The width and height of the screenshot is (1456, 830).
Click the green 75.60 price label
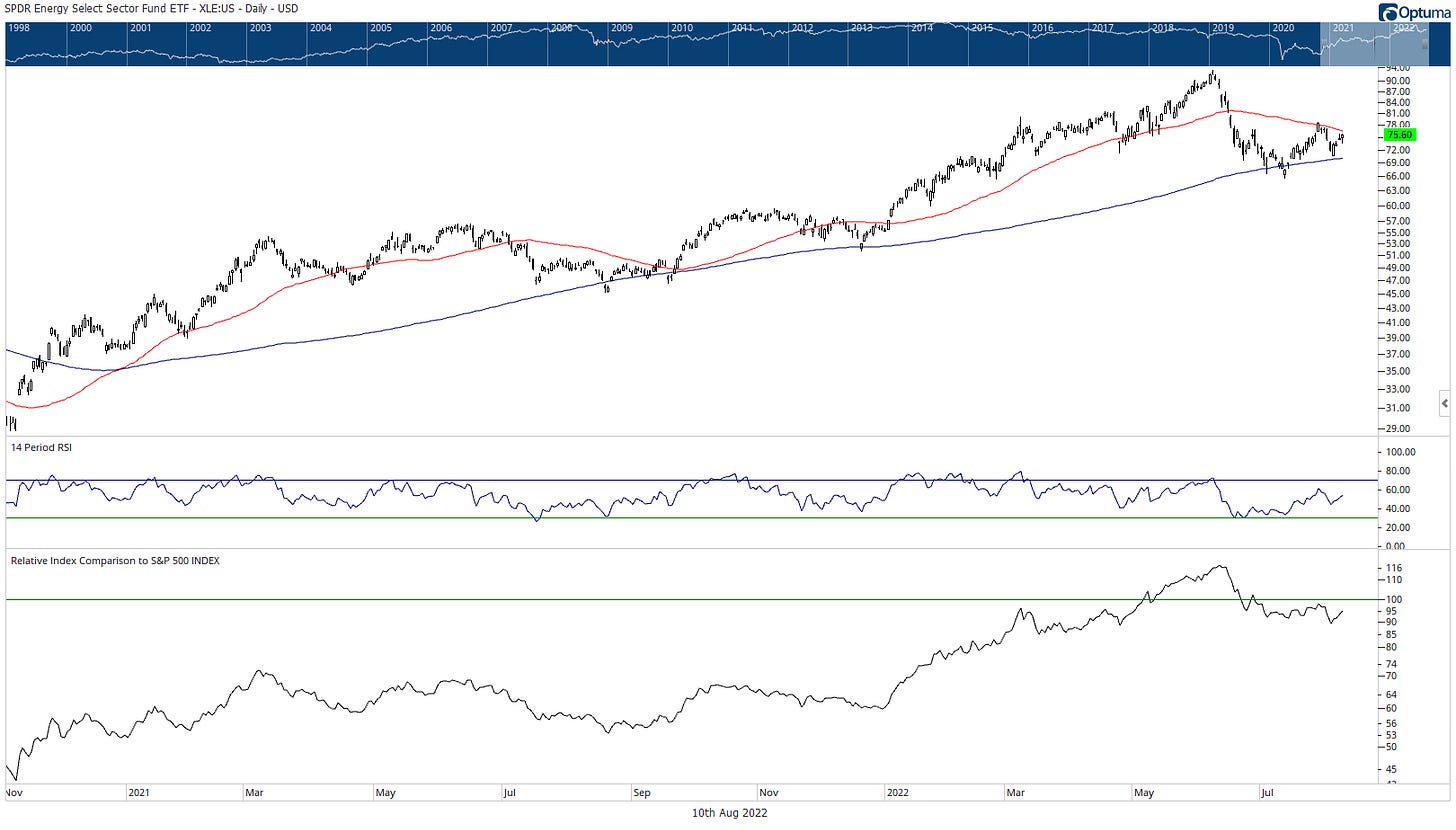click(1398, 135)
